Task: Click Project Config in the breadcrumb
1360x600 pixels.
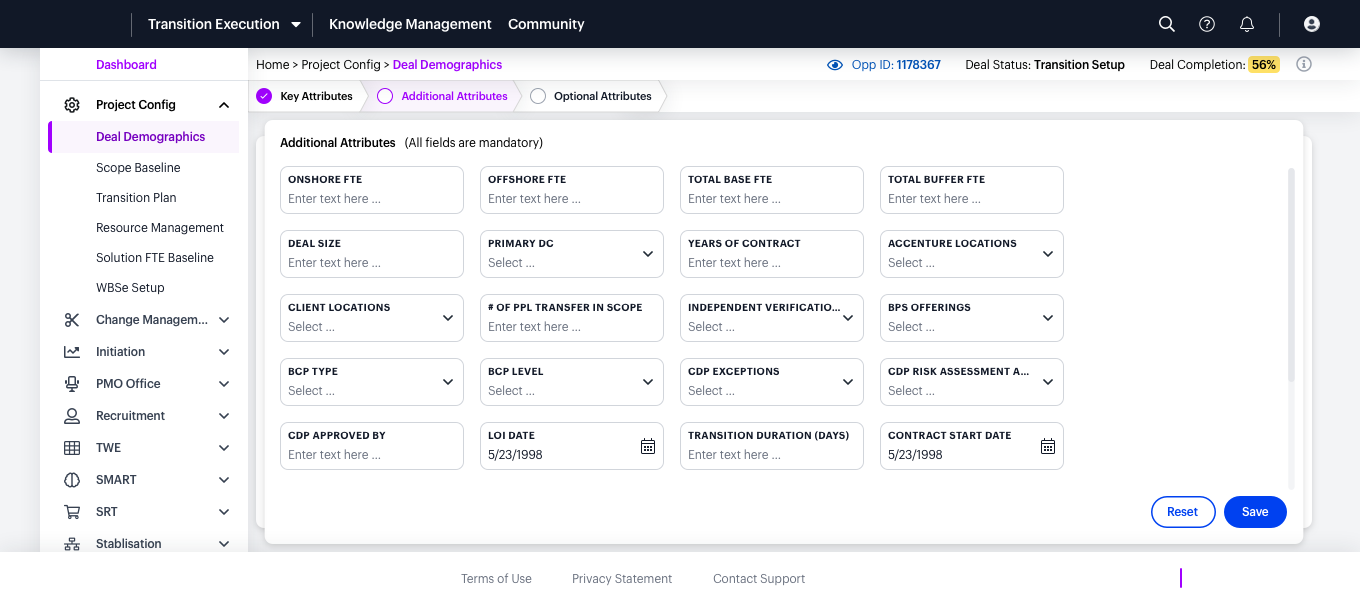Action: [x=341, y=65]
